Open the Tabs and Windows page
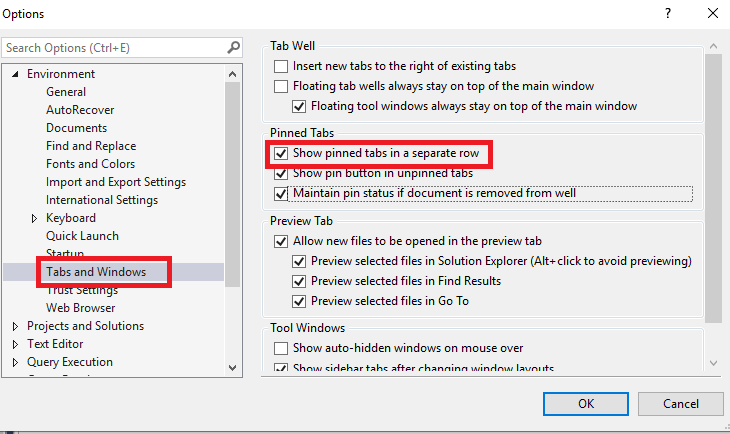 tap(96, 272)
